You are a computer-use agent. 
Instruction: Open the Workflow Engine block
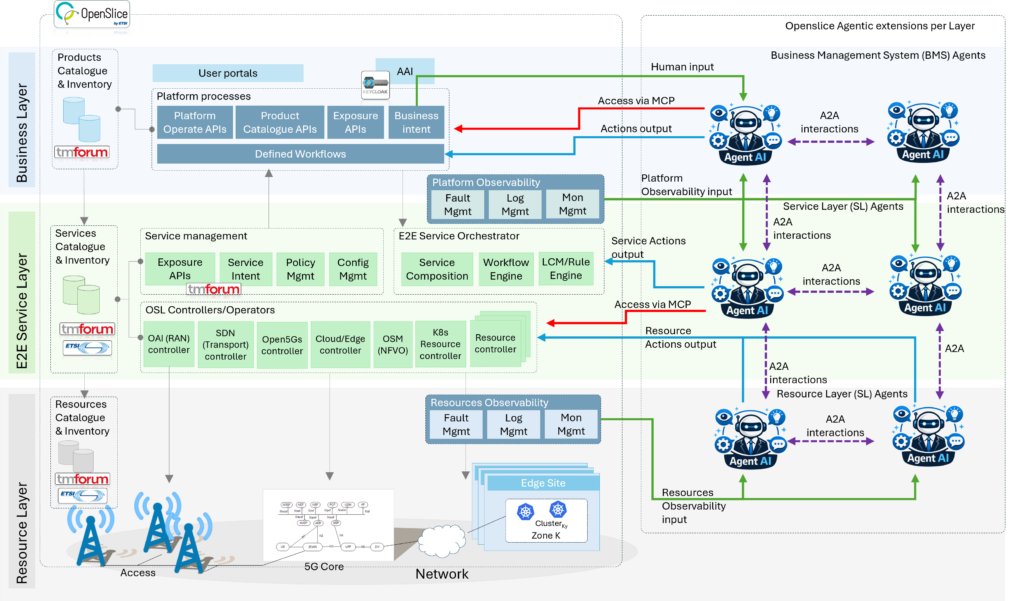tap(506, 269)
